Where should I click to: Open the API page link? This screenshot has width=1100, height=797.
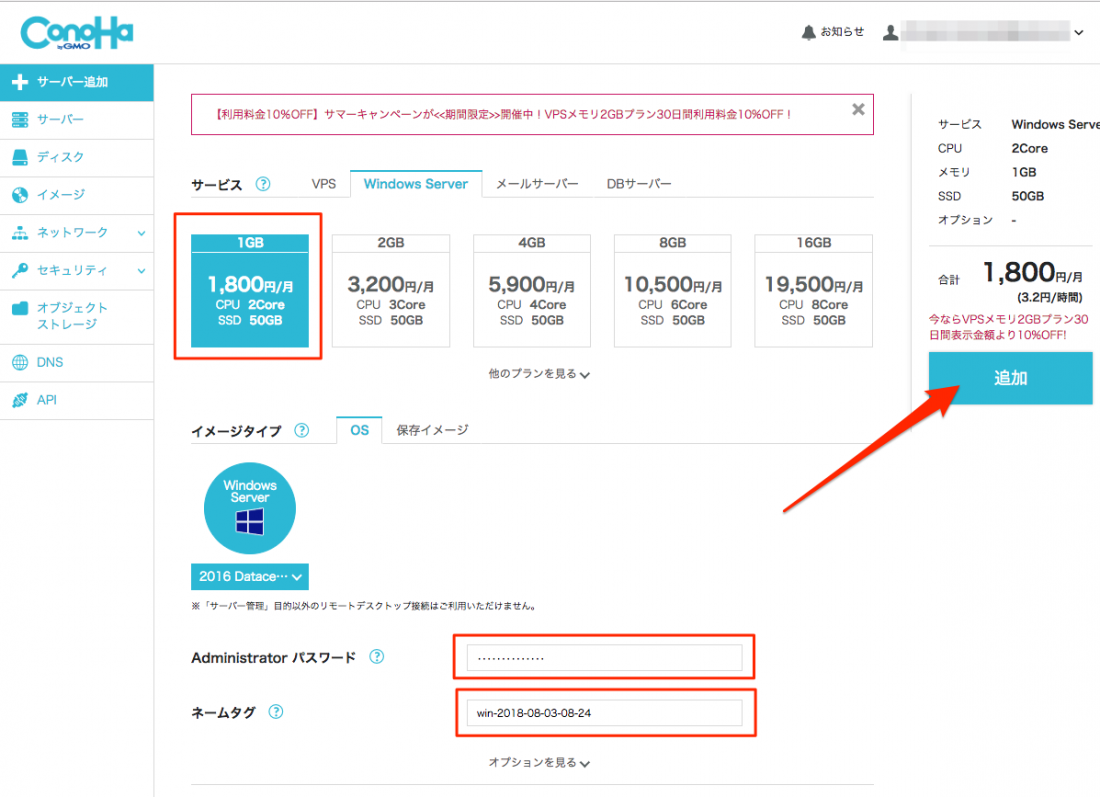pyautogui.click(x=76, y=401)
